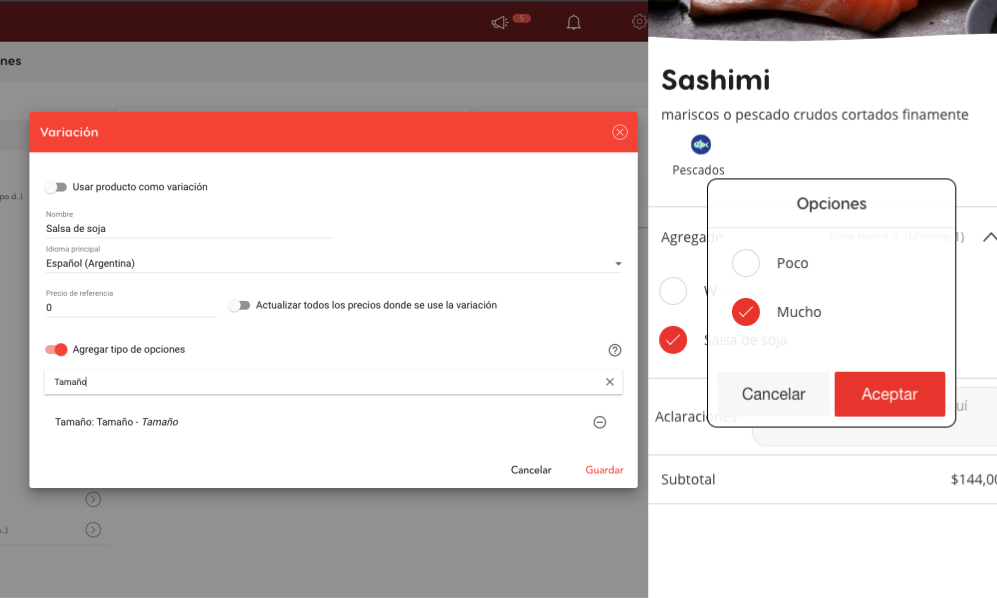Viewport: 997px width, 598px height.
Task: Clear the Tamaño search field
Action: 610,382
